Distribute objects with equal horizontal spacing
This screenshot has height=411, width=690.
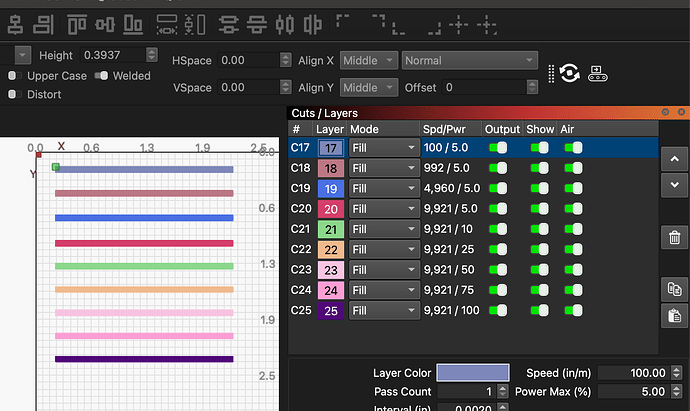[313, 25]
